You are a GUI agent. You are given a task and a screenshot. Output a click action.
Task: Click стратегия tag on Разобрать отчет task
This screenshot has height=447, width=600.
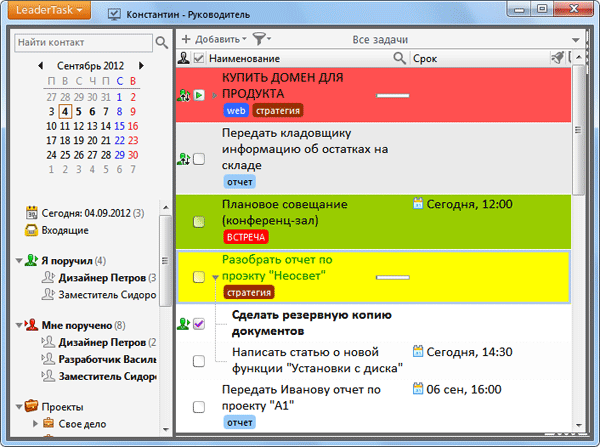click(249, 292)
